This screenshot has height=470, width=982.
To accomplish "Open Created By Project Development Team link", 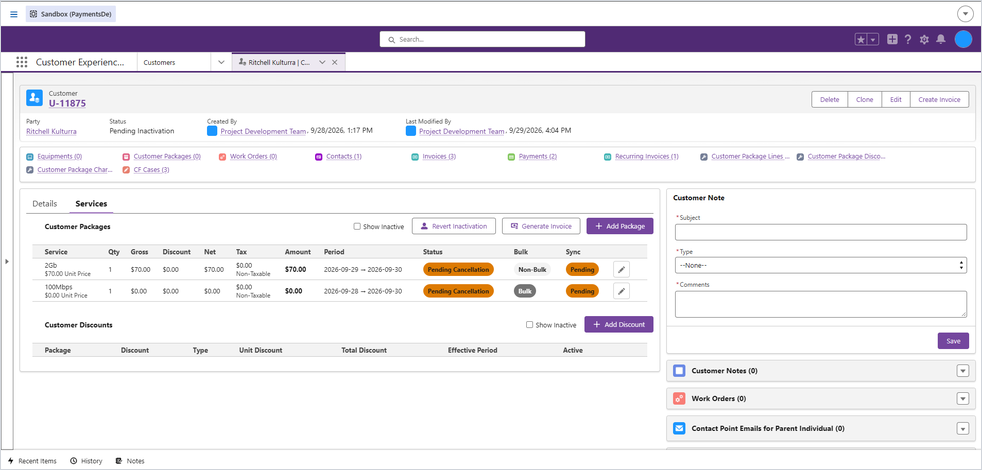I will [x=263, y=132].
